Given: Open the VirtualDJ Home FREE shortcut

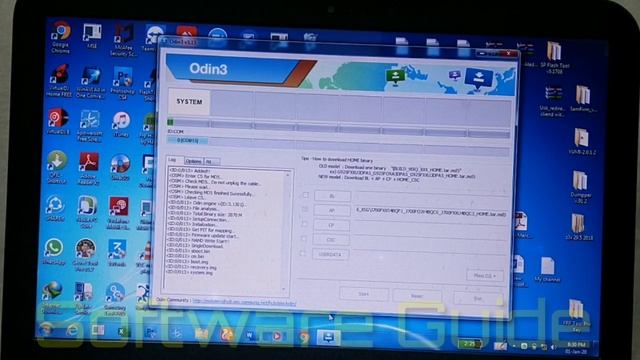Looking at the screenshot, I should (x=60, y=81).
